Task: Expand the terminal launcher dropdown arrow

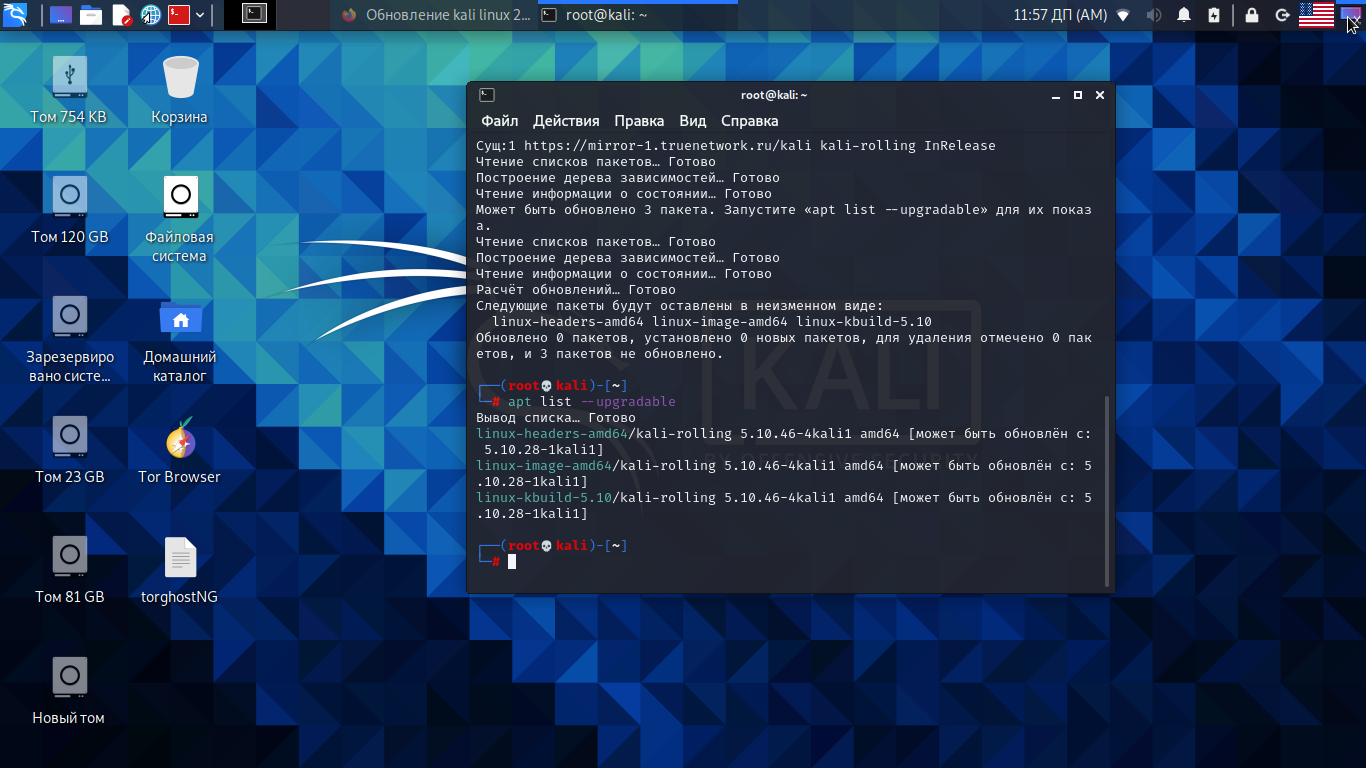Action: 201,15
